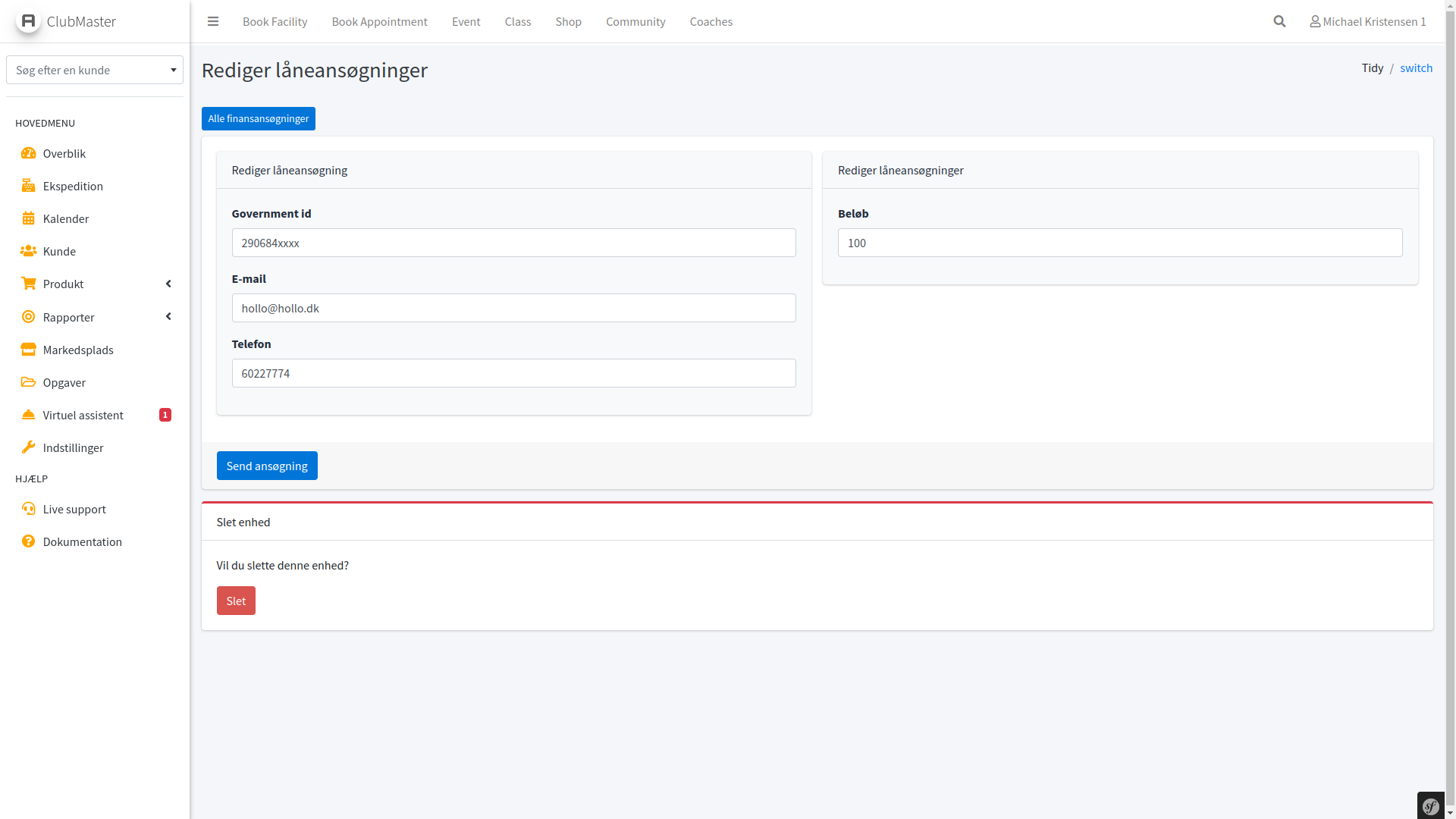
Task: Click the Symfony debug toolbar icon
Action: [x=1431, y=806]
